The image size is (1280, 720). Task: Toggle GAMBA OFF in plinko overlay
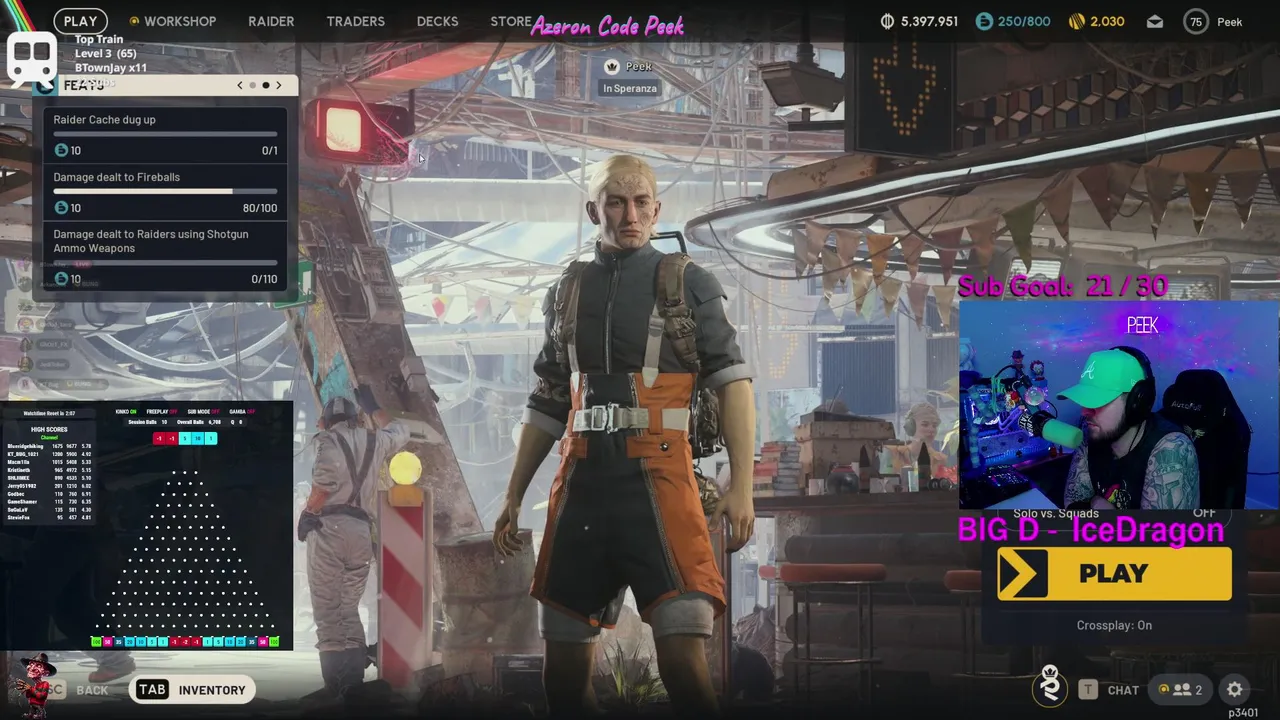pos(241,412)
